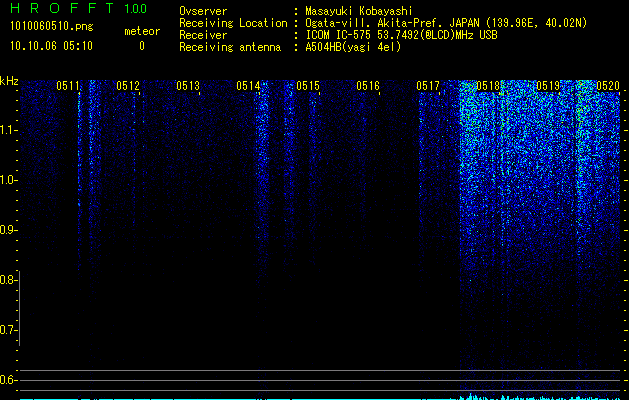Click the 0.8 frequency axis label
629x400 pixels.
point(8,280)
